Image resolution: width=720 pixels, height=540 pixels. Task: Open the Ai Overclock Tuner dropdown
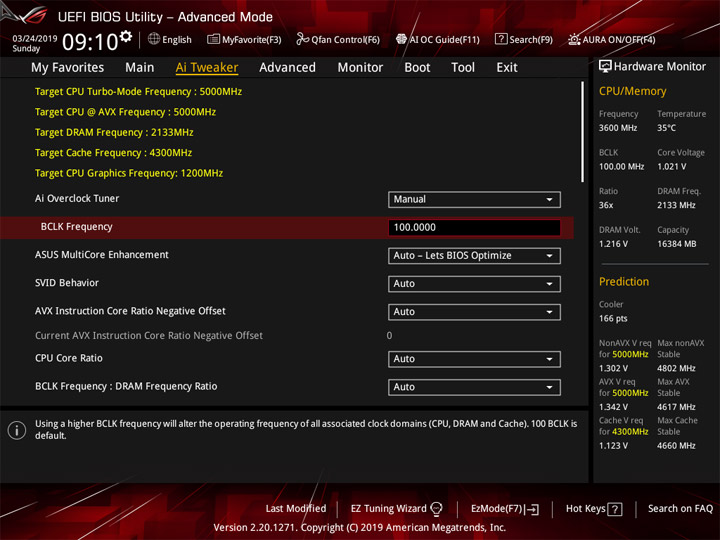coord(474,199)
